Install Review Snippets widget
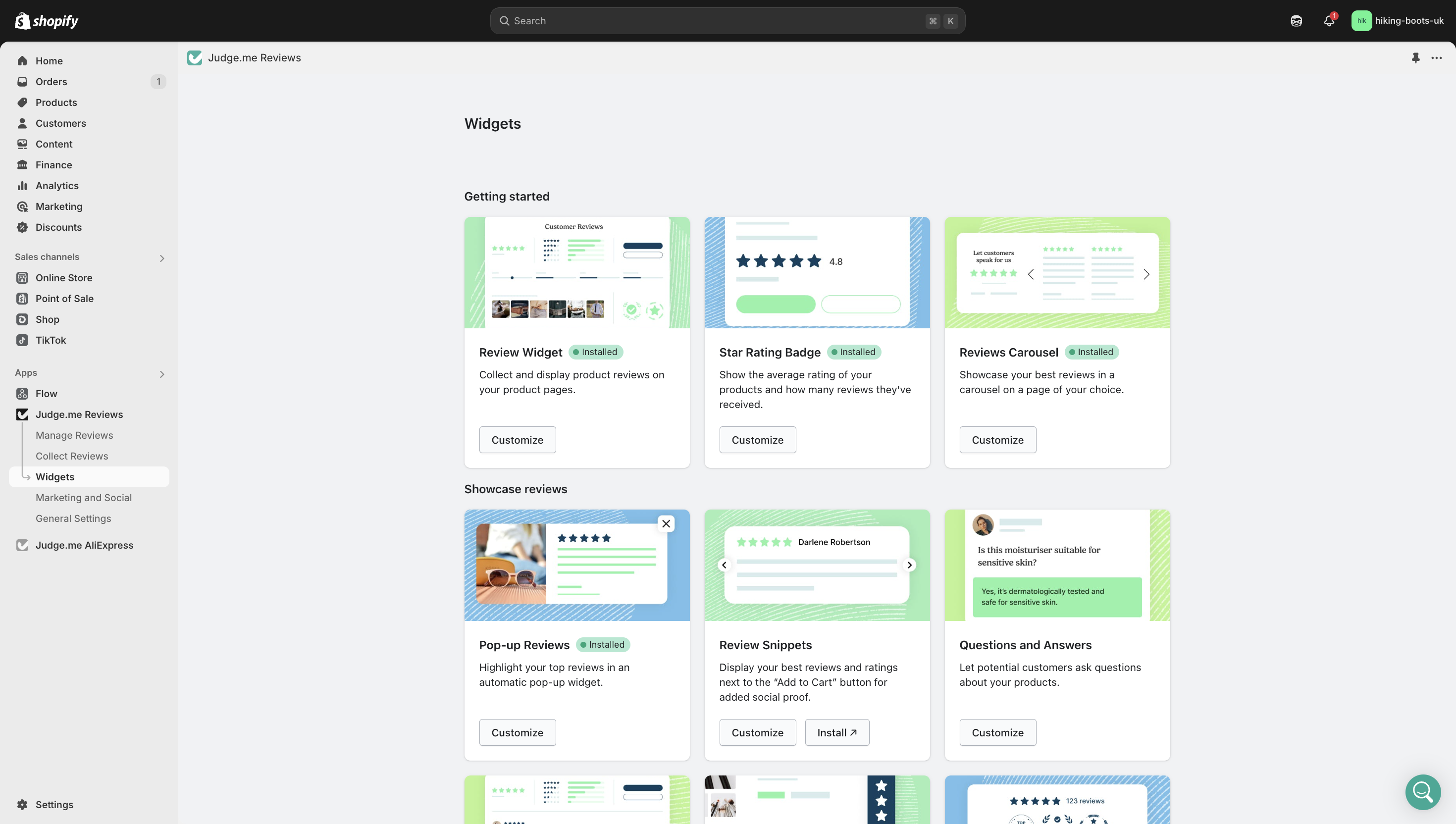 click(837, 732)
